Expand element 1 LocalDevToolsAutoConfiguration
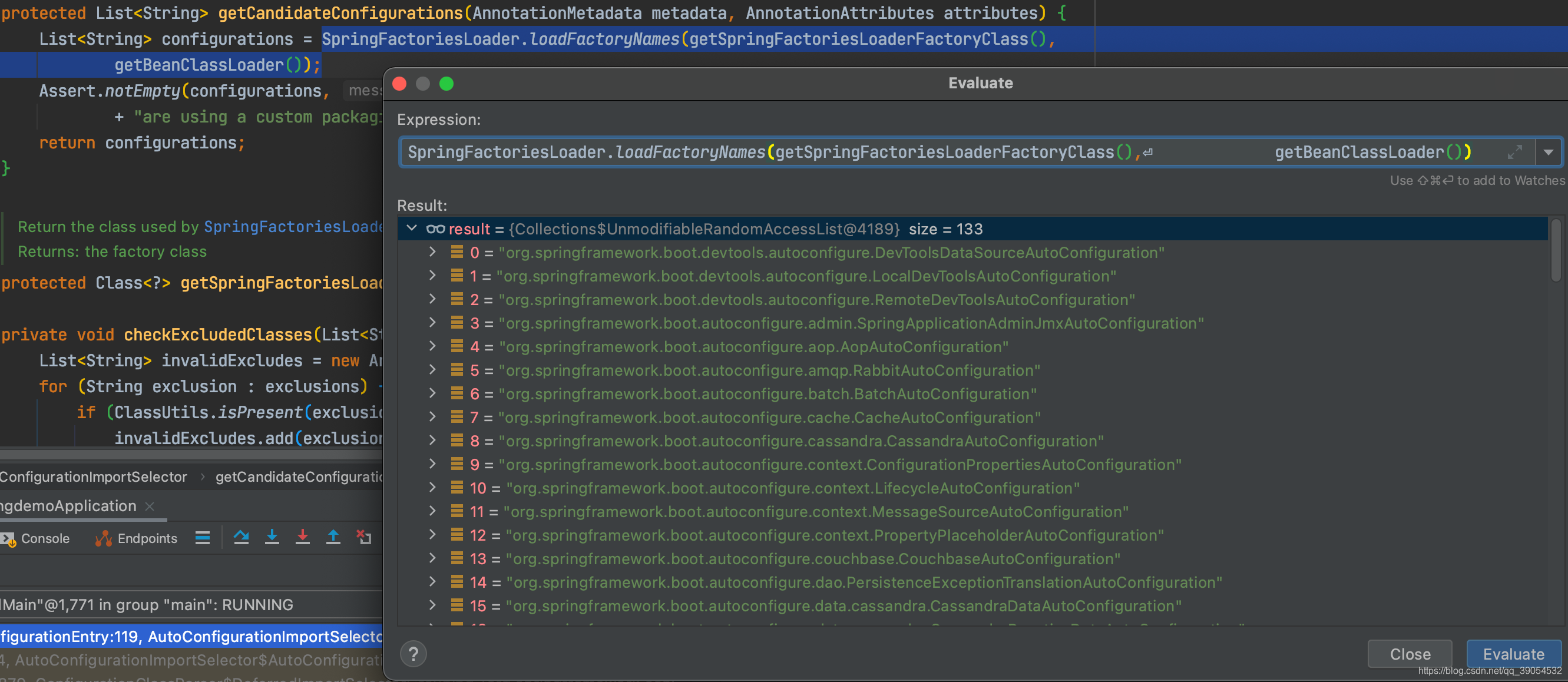The image size is (1568, 682). click(432, 275)
